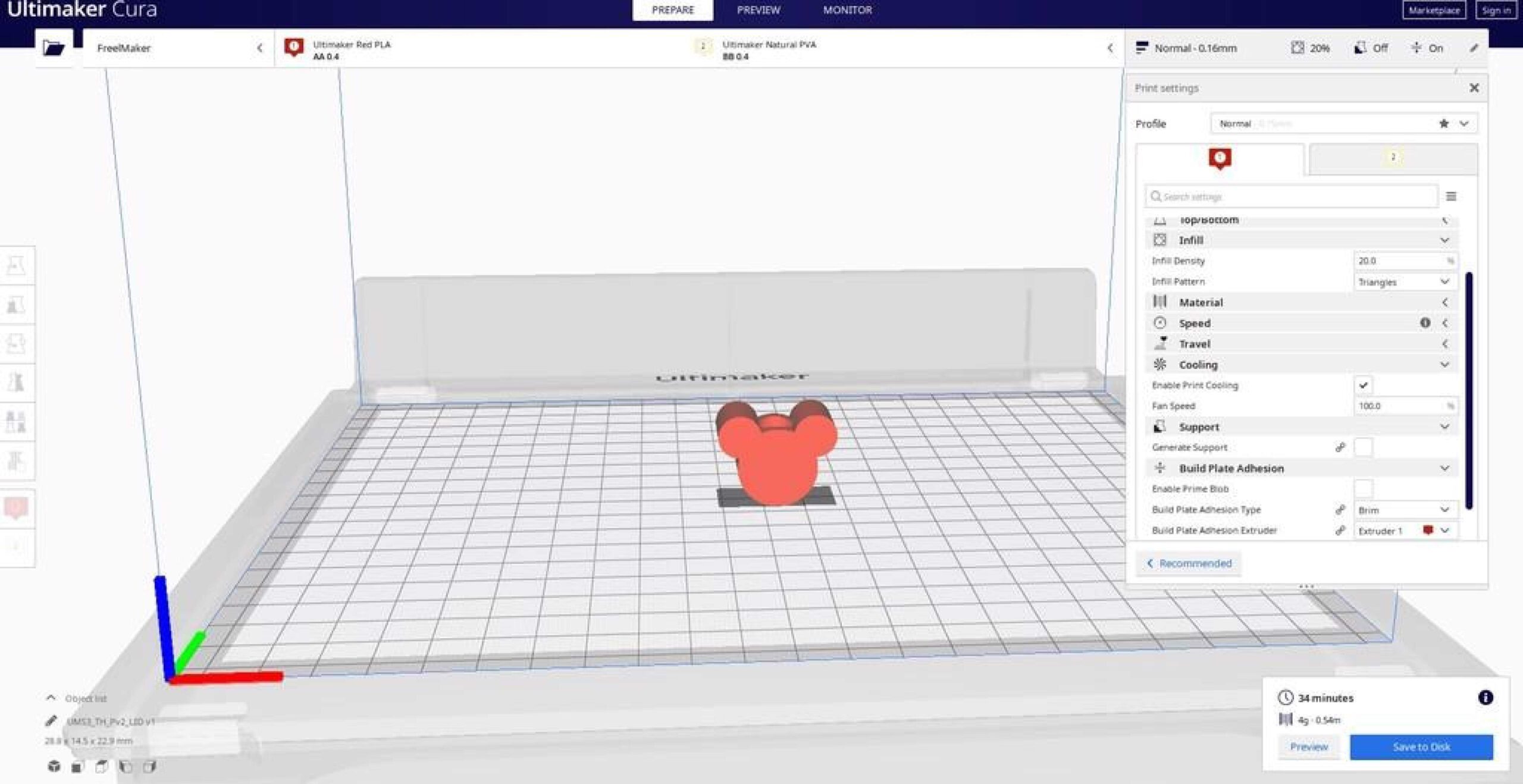1523x784 pixels.
Task: Open the Adhesion Extruder 1 dropdown
Action: coord(1405,531)
